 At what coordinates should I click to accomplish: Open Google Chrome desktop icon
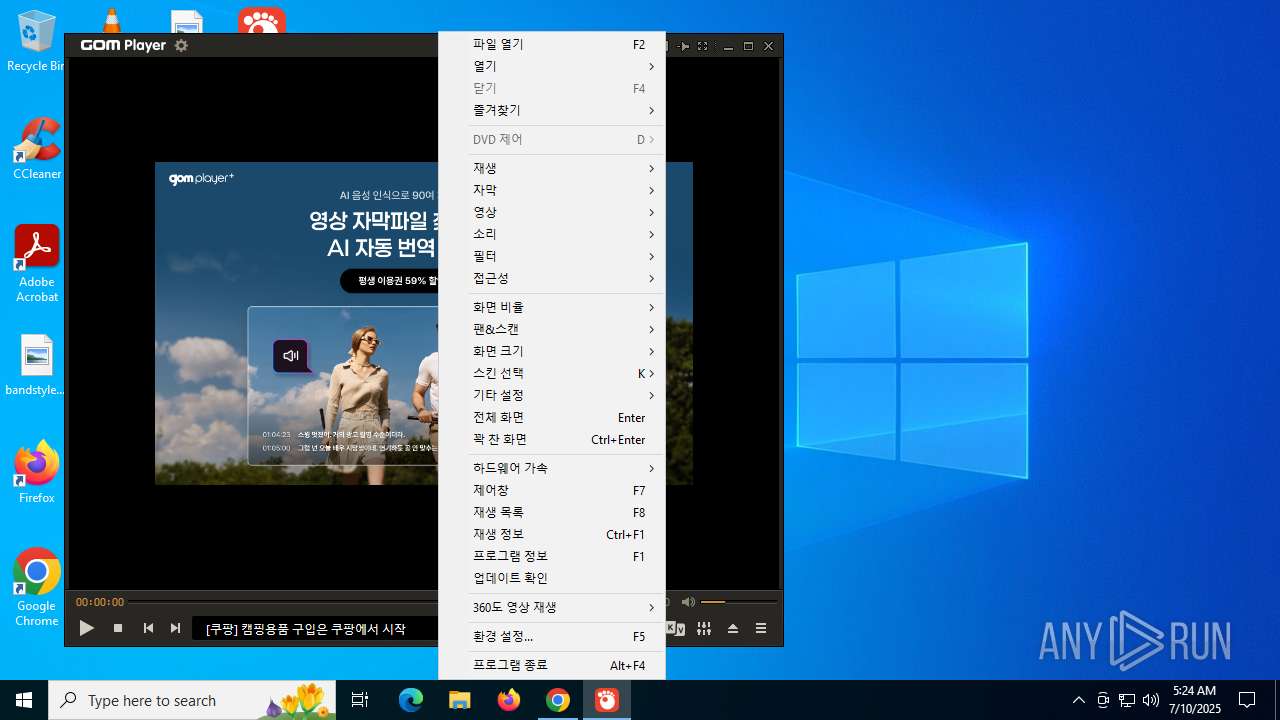pos(37,587)
